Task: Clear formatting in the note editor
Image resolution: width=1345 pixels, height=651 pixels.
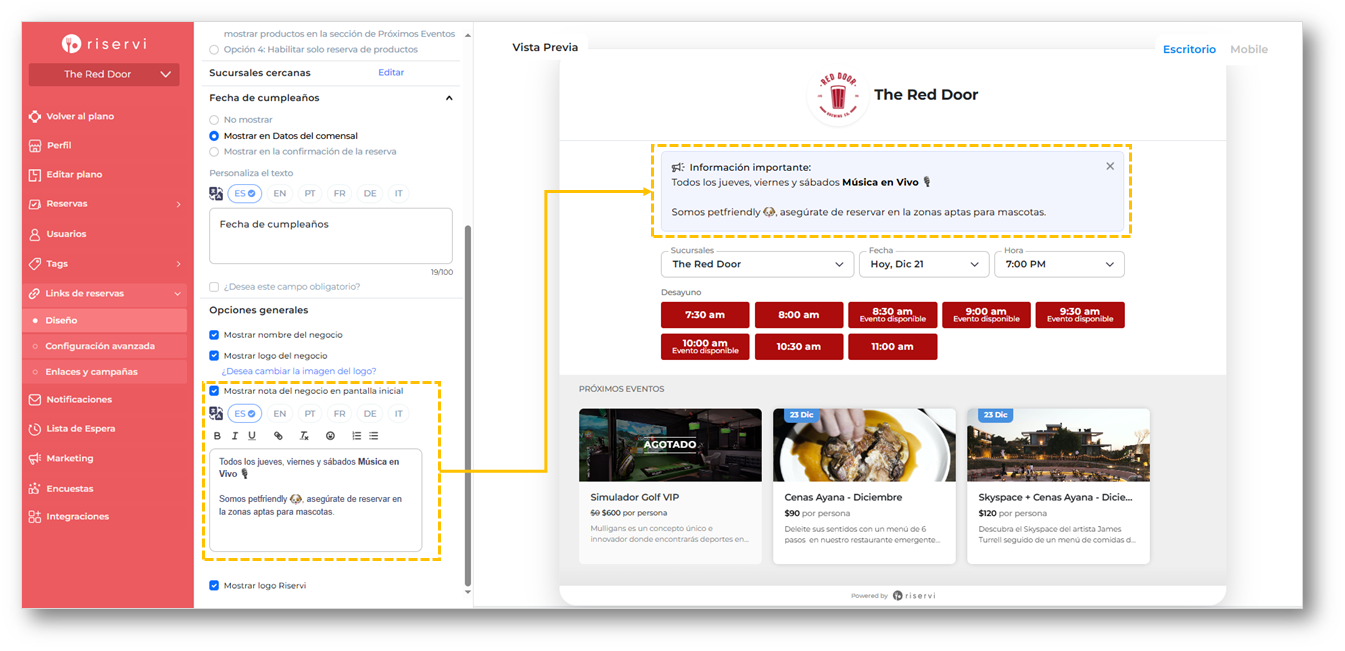Action: tap(304, 436)
